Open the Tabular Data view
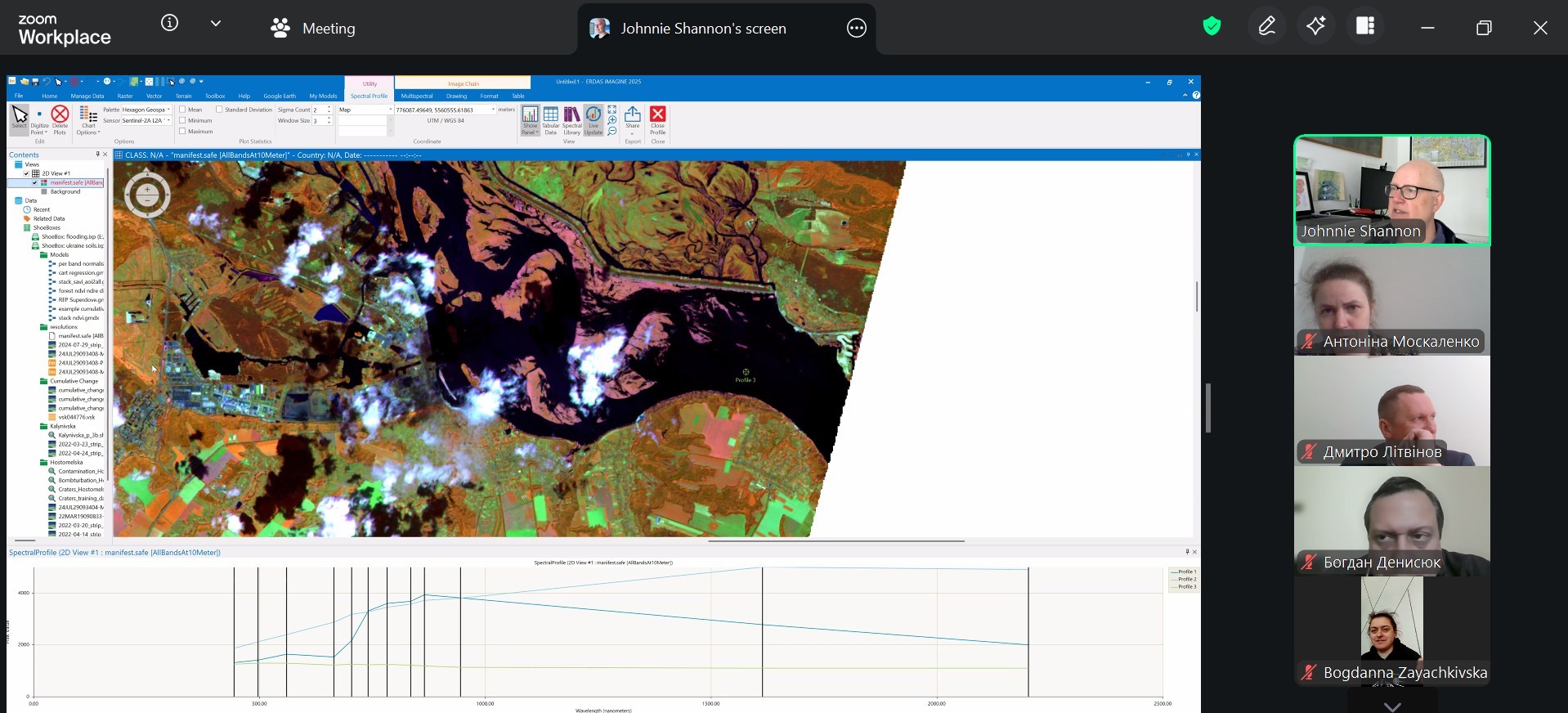Viewport: 1568px width, 713px height. click(x=551, y=120)
